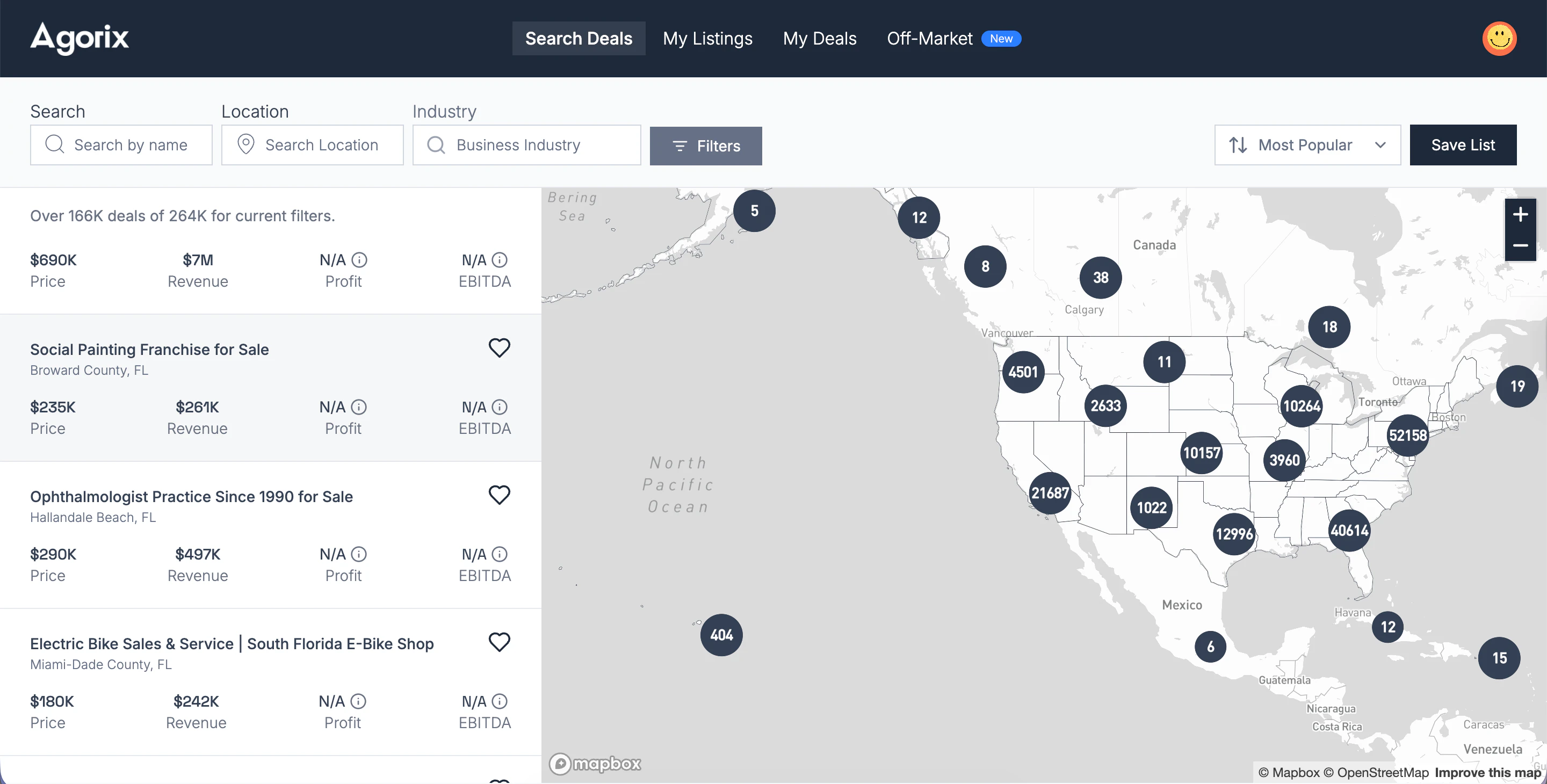Viewport: 1547px width, 784px height.
Task: Switch to the My Listings tab
Action: (707, 39)
